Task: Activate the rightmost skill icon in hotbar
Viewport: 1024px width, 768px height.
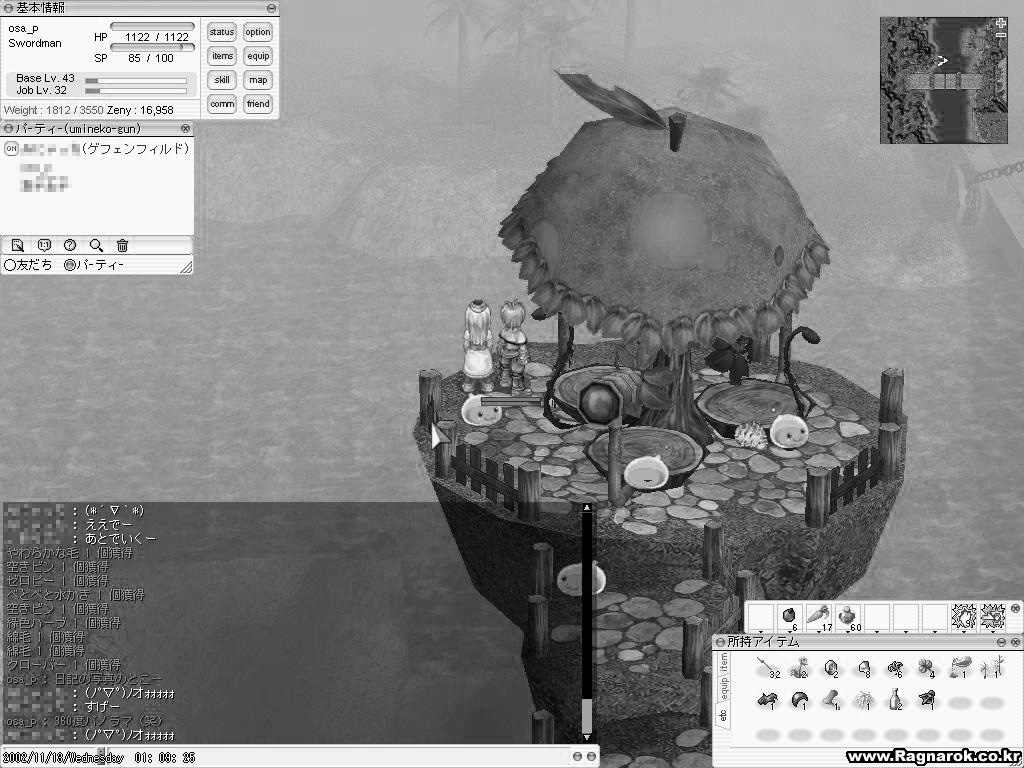Action: tap(992, 616)
